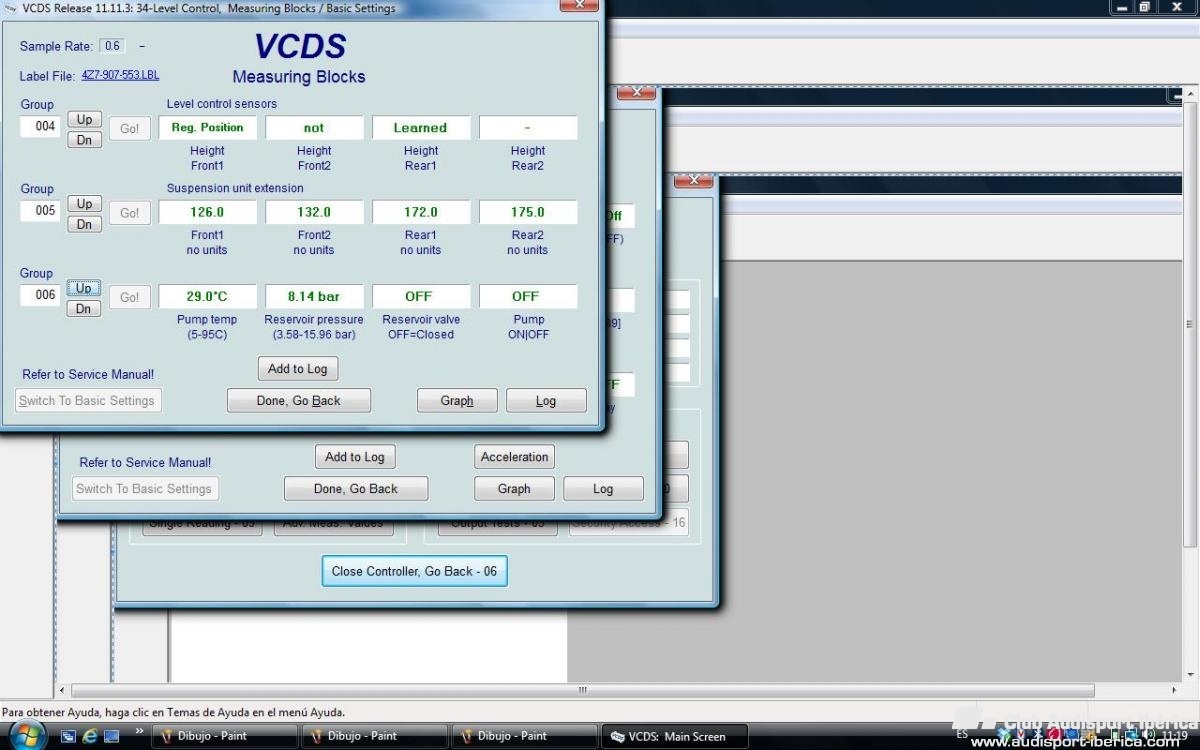Select the Reservoir valve OFF value
This screenshot has width=1200, height=750.
tap(420, 296)
